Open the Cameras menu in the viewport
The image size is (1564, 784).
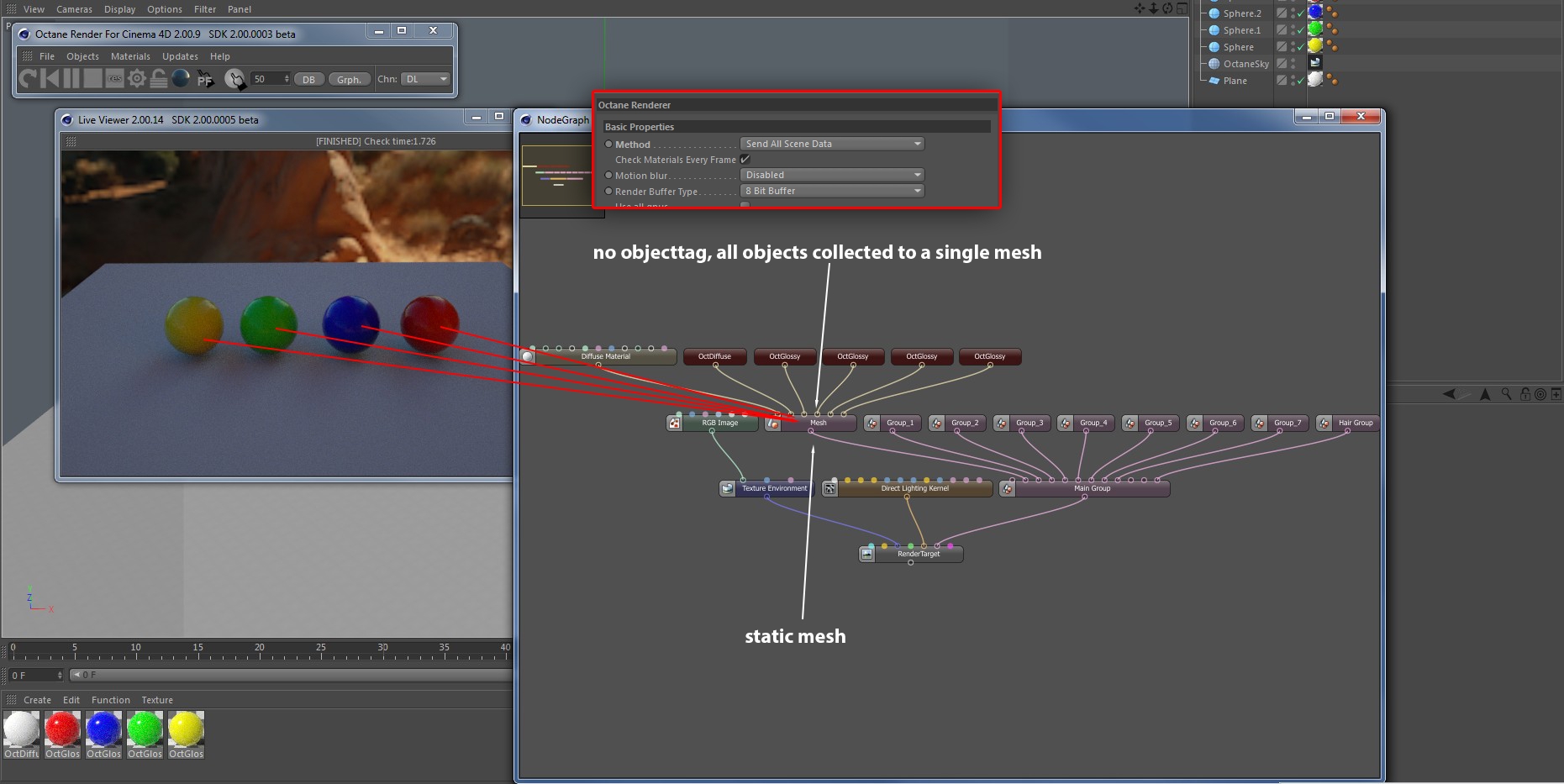(74, 9)
